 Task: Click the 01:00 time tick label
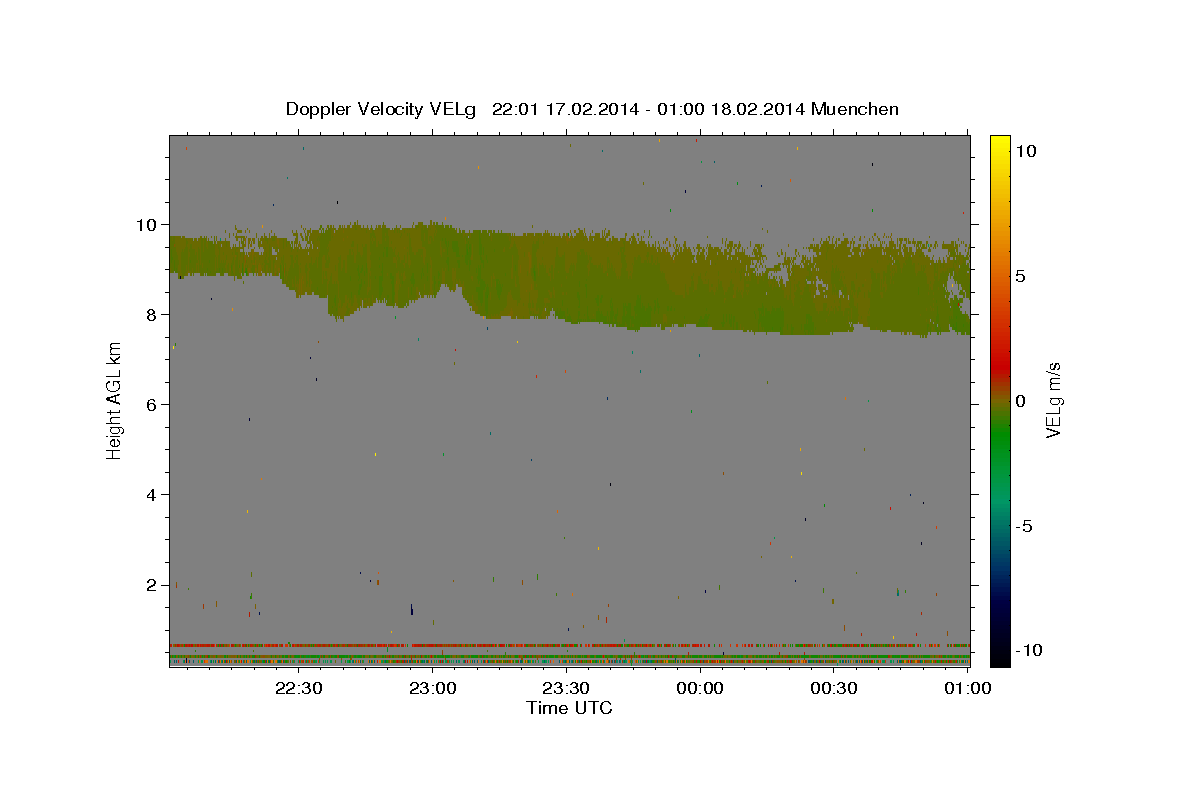click(x=967, y=688)
